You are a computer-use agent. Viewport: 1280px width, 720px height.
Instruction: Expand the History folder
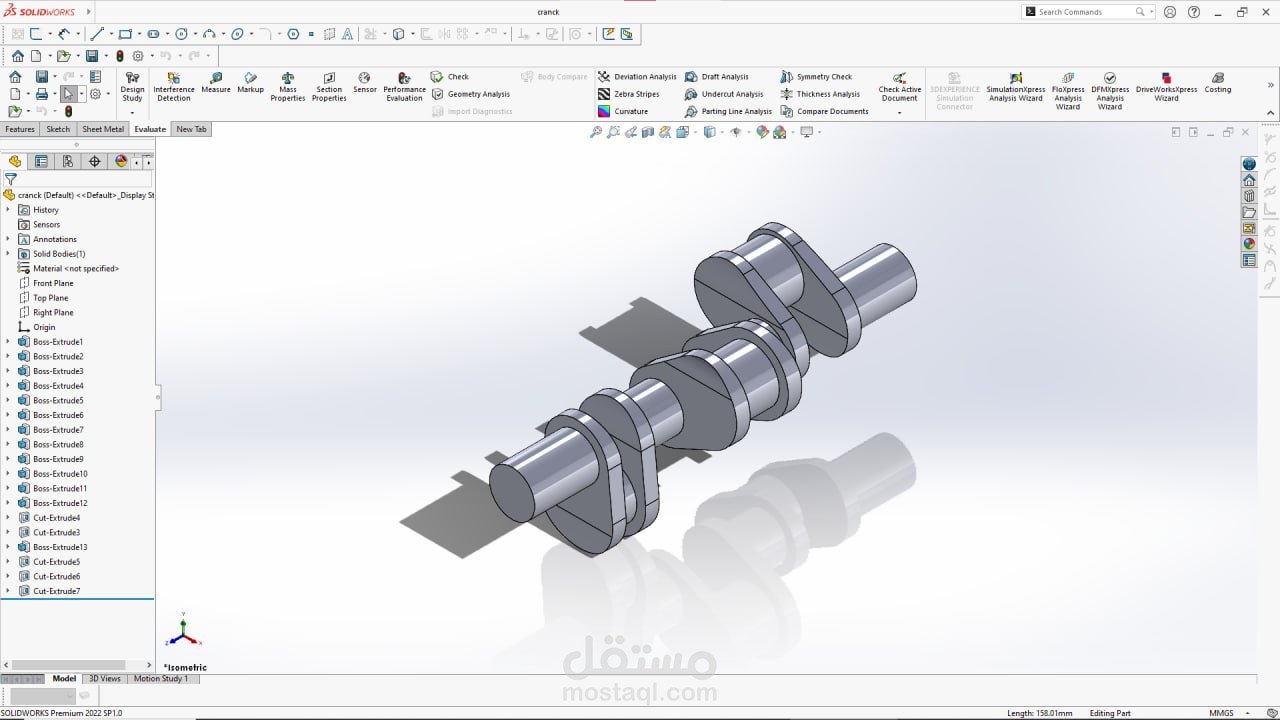point(8,210)
